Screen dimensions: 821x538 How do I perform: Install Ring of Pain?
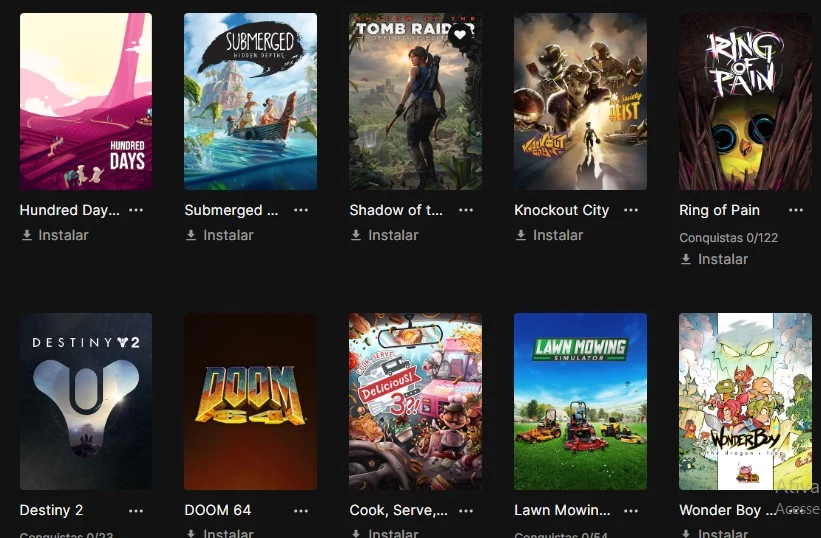coord(715,259)
